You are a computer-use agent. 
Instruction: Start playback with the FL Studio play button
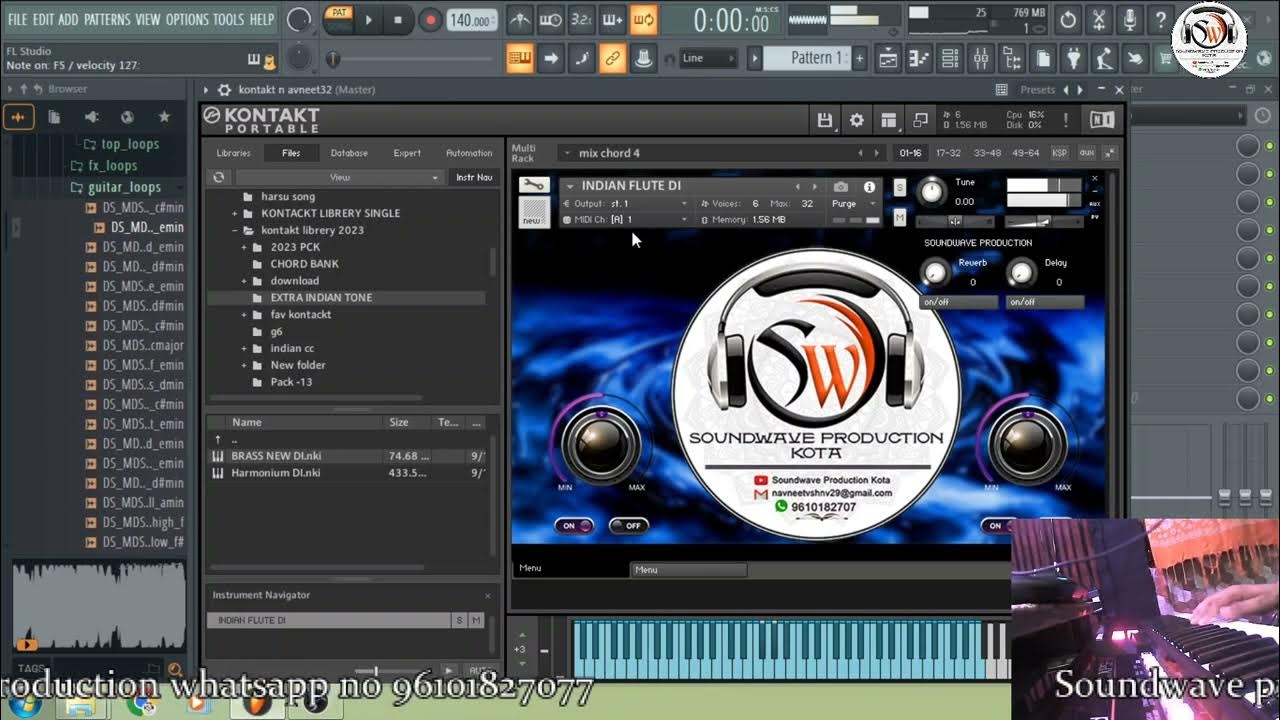369,20
